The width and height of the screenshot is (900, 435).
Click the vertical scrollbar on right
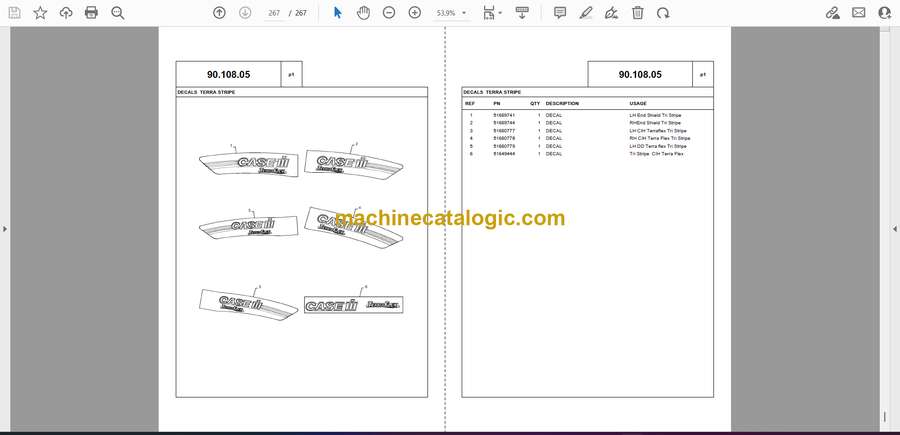(884, 229)
